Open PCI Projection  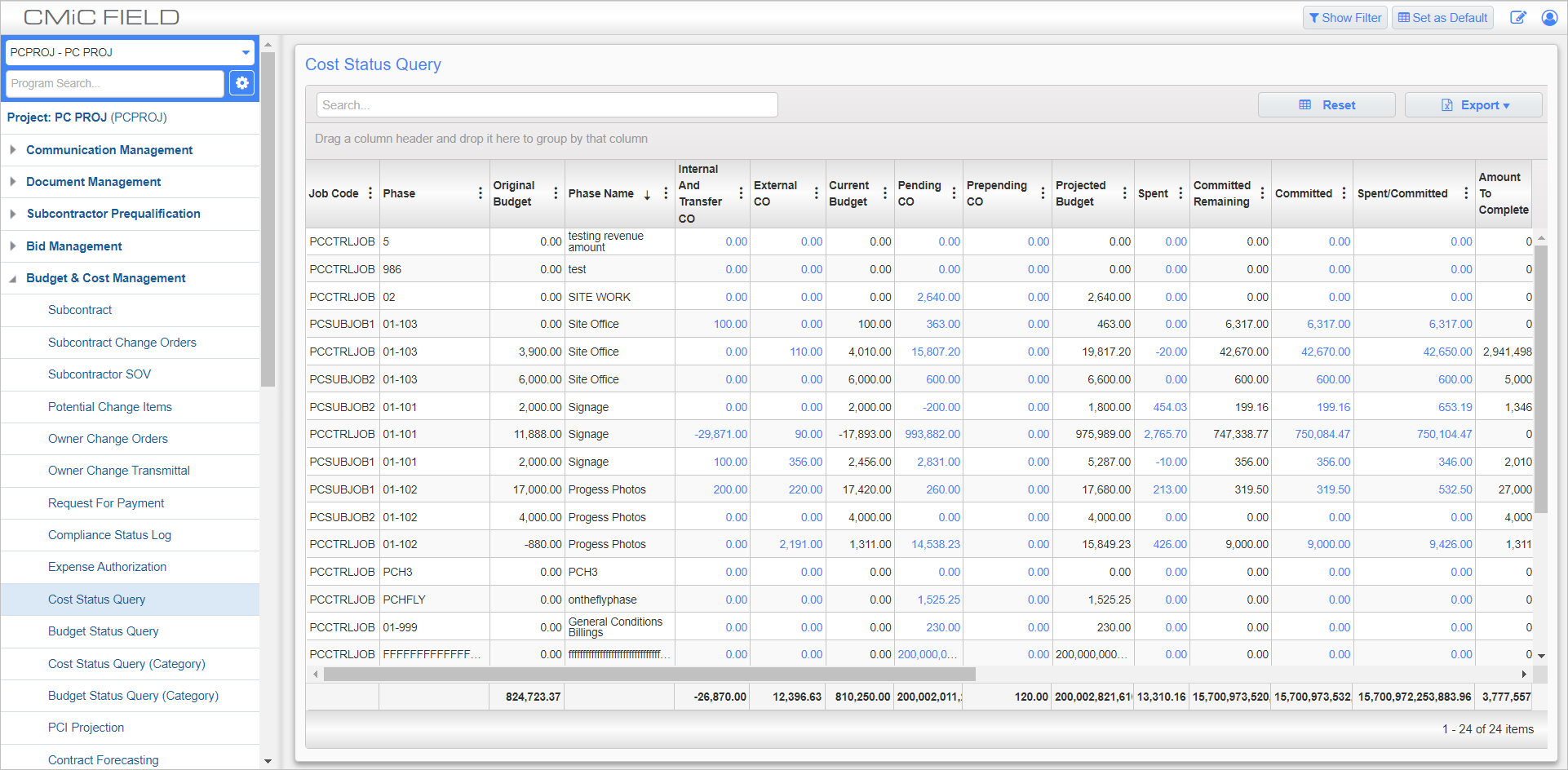click(86, 728)
